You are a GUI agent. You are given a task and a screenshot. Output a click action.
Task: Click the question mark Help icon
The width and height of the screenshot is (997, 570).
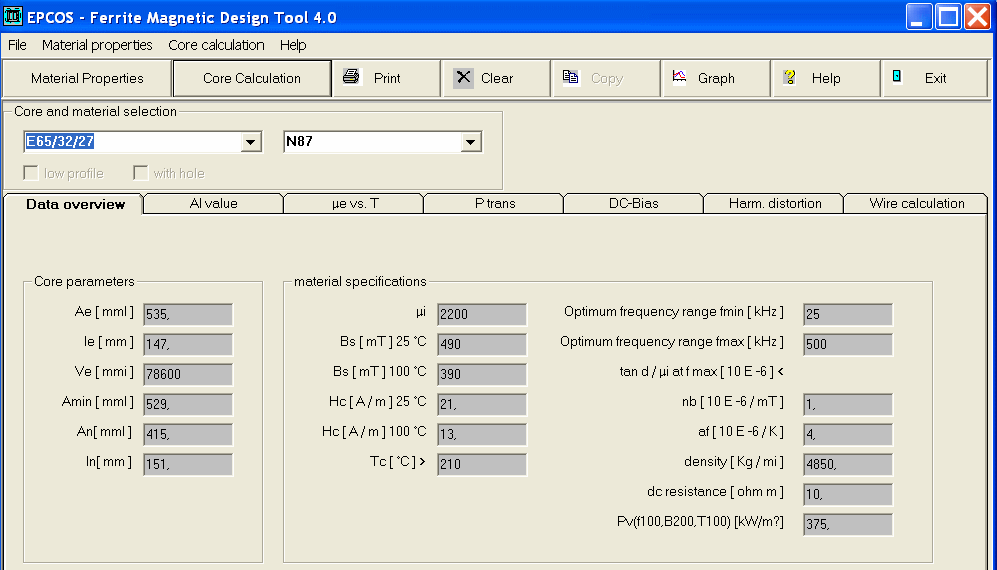(x=790, y=77)
